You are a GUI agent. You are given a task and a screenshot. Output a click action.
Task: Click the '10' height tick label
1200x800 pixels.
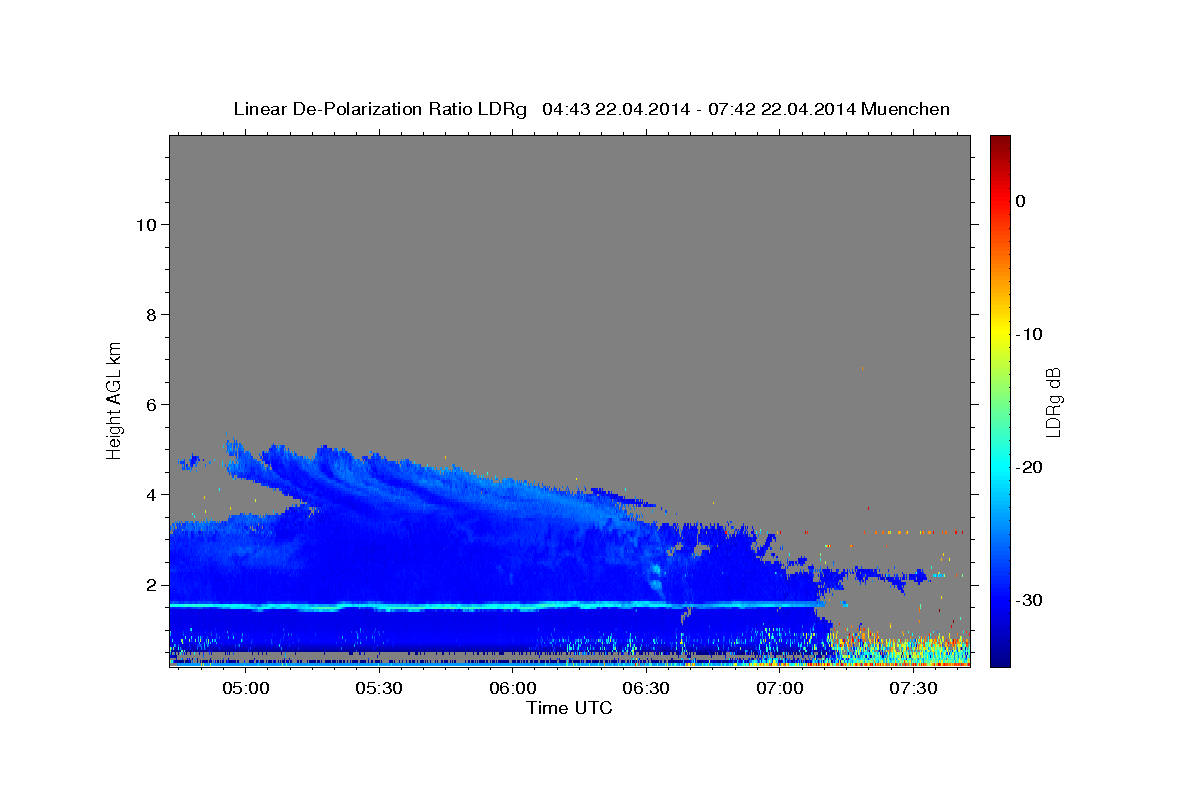tap(145, 224)
